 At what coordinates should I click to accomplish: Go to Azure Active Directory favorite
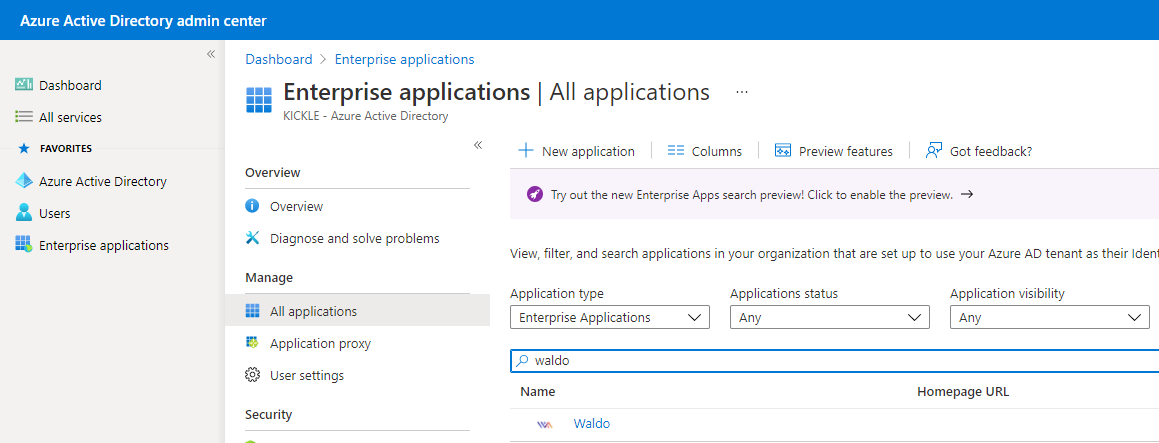(103, 181)
